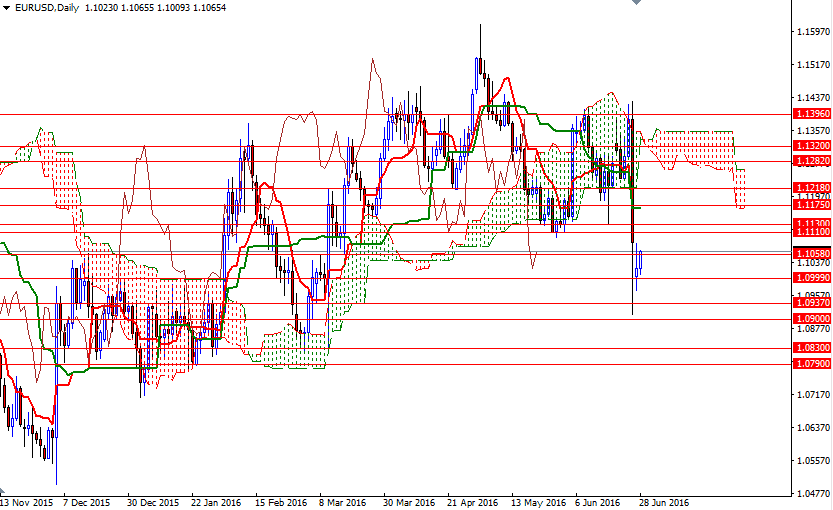Click the 1.09370 horizontal level tag
Image resolution: width=833 pixels, height=510 pixels.
click(x=811, y=303)
